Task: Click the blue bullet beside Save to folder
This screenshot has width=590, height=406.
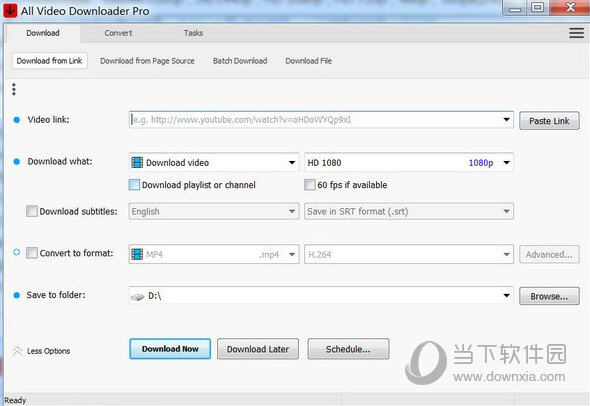Action: (x=17, y=295)
